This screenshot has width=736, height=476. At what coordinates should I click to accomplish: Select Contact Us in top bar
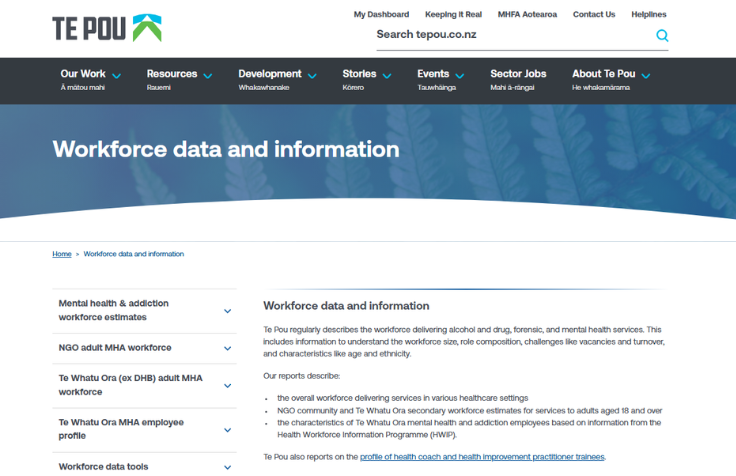tap(594, 14)
